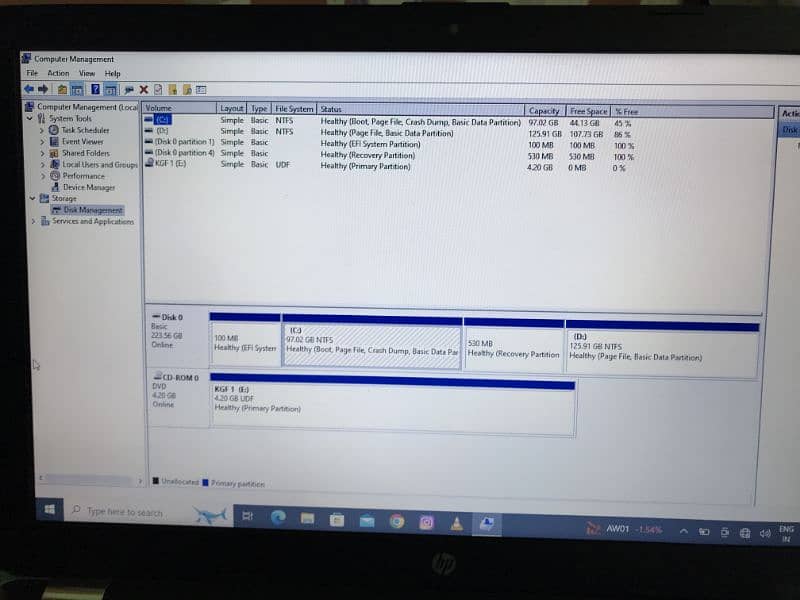Select Disk Management in the tree

[x=87, y=210]
